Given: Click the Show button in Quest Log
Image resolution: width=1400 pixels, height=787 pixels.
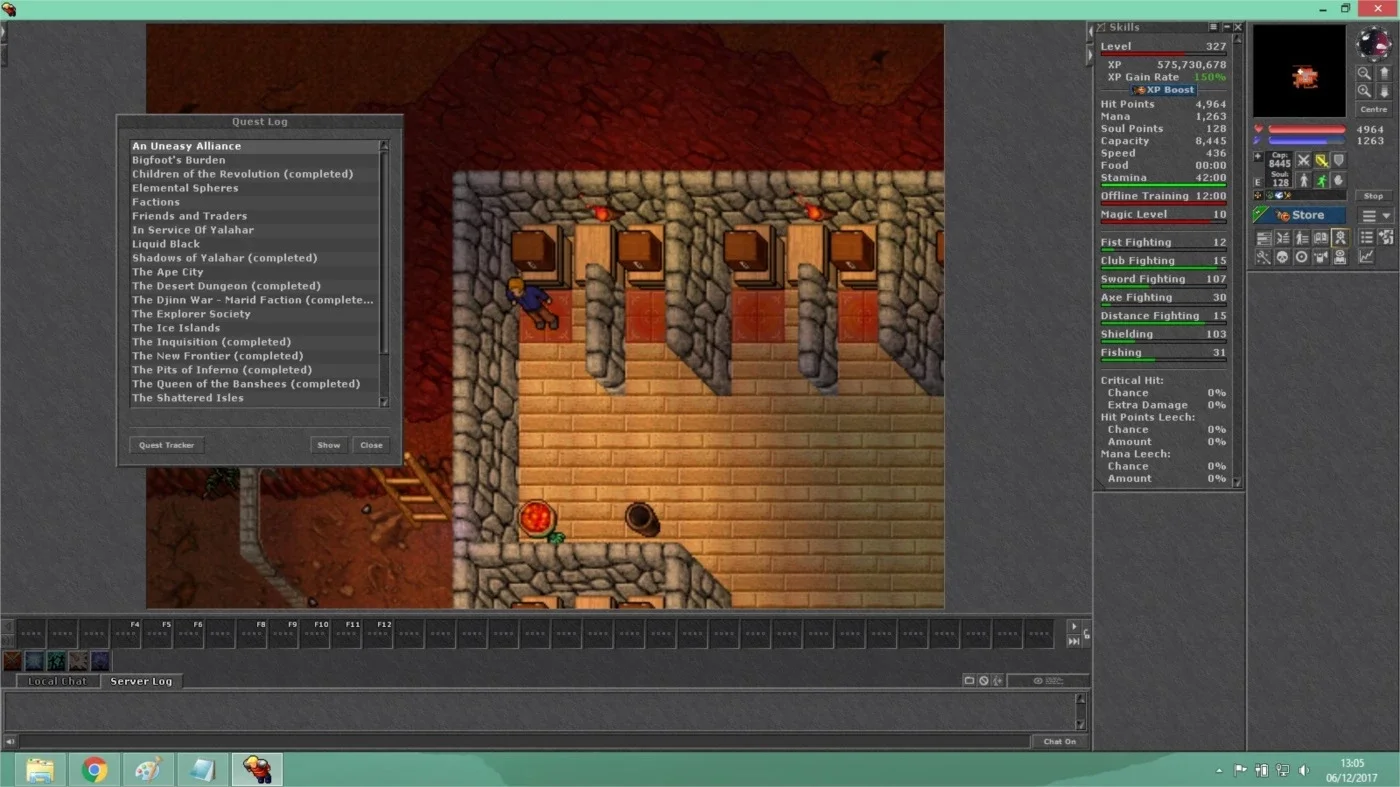Looking at the screenshot, I should [x=329, y=445].
